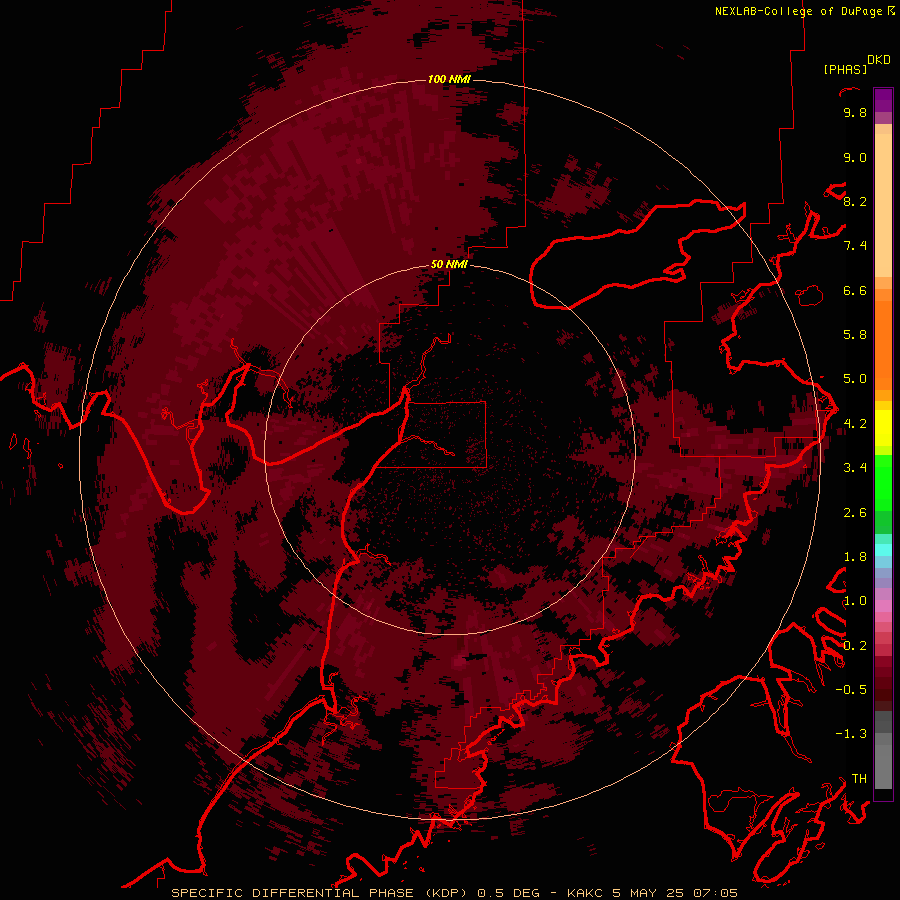Viewport: 900px width, 900px height.
Task: Click the -1.3 value on the color scale
Action: pos(851,734)
